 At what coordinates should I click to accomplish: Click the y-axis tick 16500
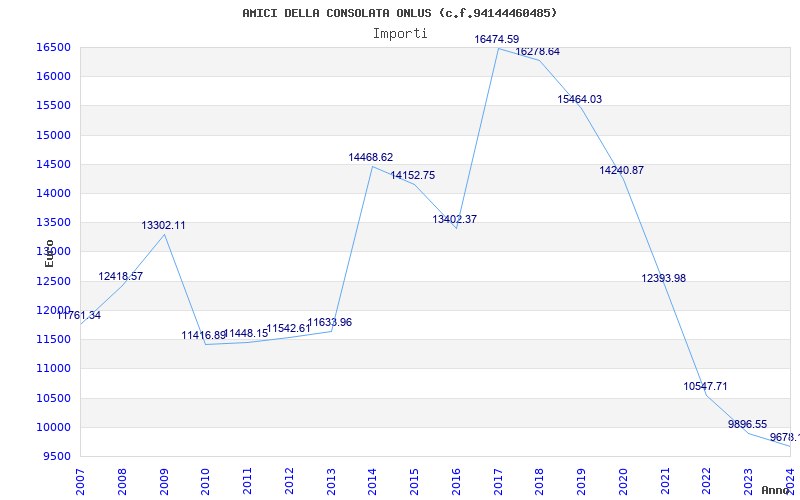53,47
